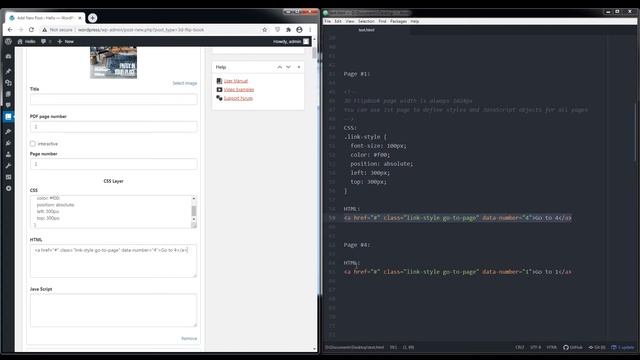Open the User Manual help link

pyautogui.click(x=236, y=81)
